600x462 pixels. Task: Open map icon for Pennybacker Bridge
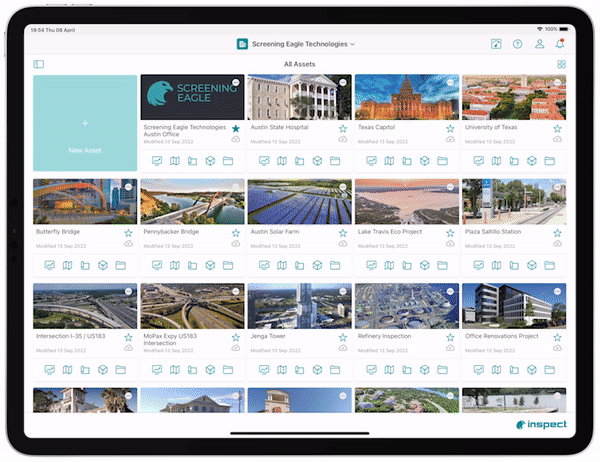coord(175,265)
